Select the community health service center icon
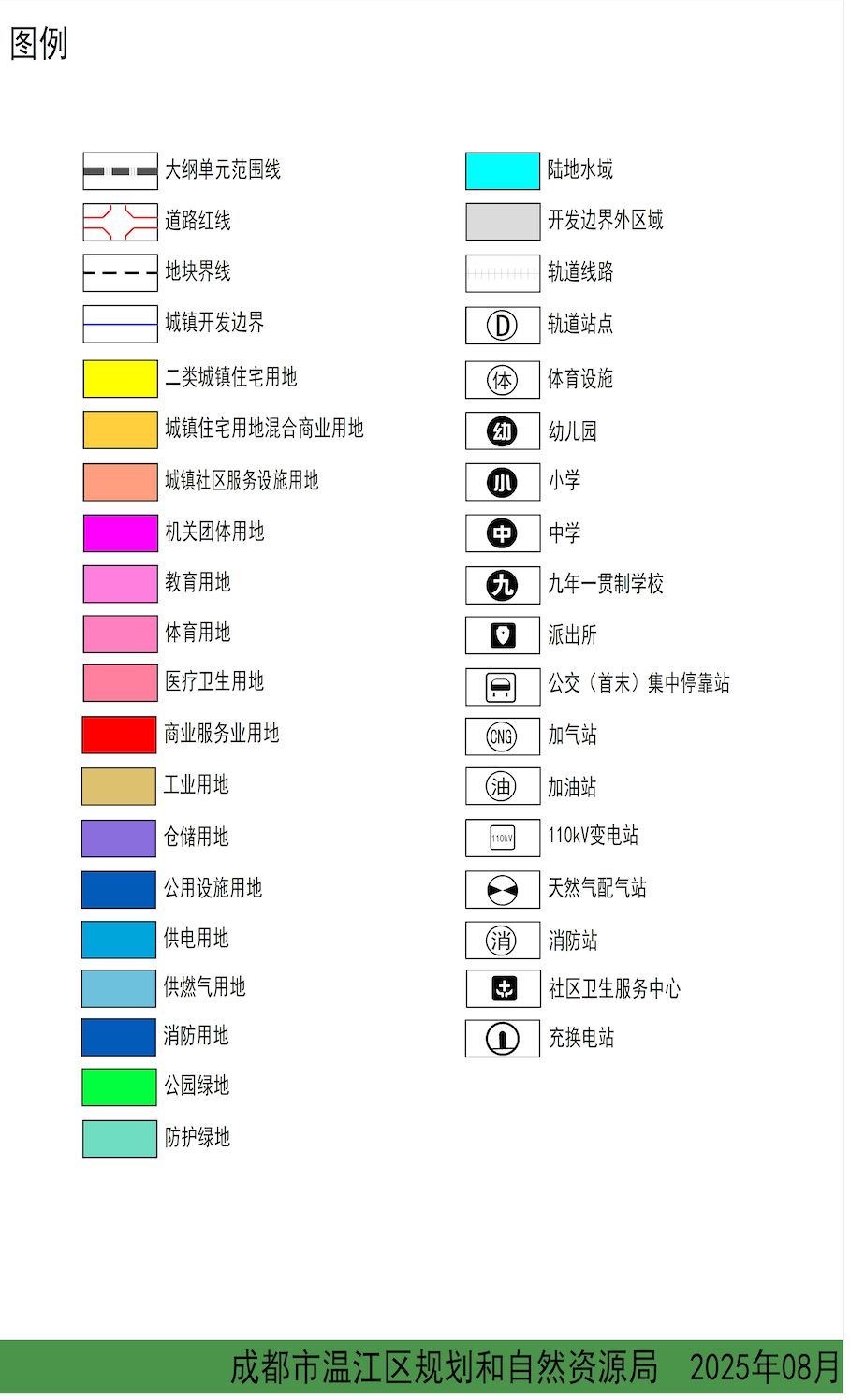The width and height of the screenshot is (850, 1400). [504, 988]
